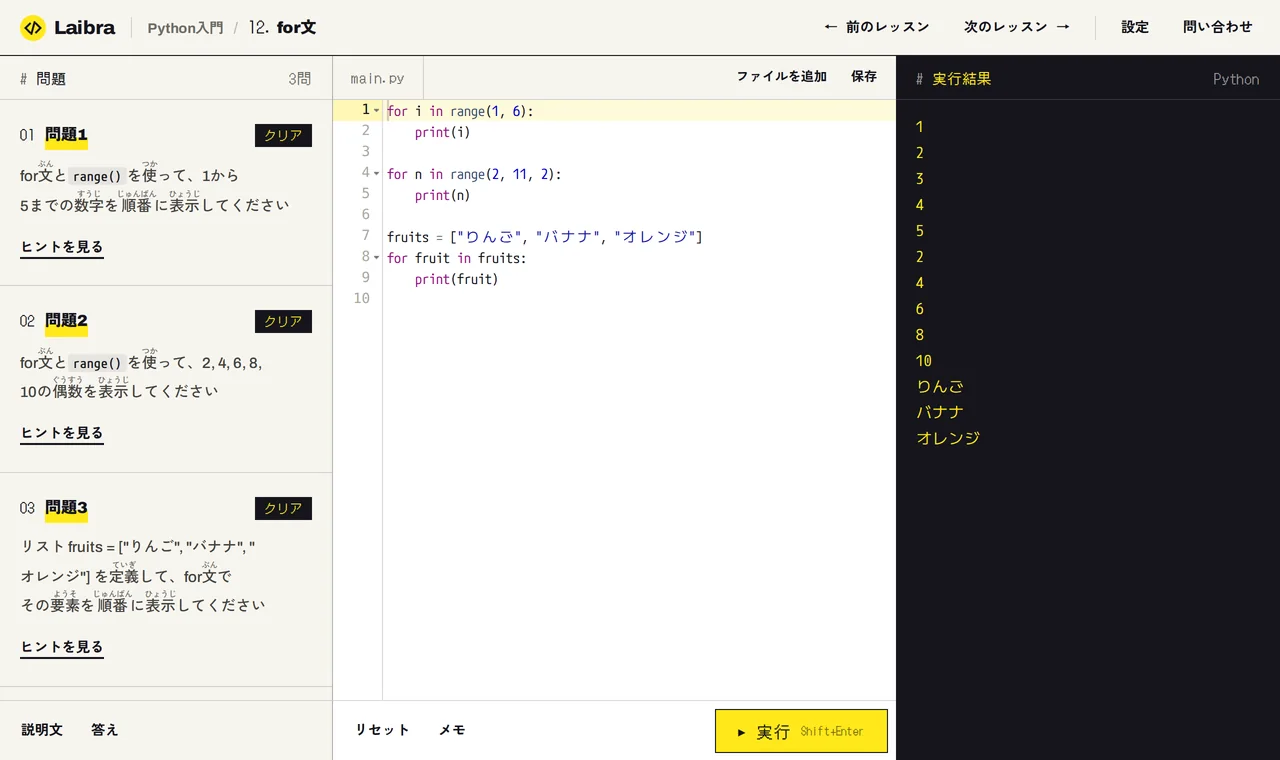1280x760 pixels.
Task: Click line number 10 in gutter
Action: coord(361,299)
